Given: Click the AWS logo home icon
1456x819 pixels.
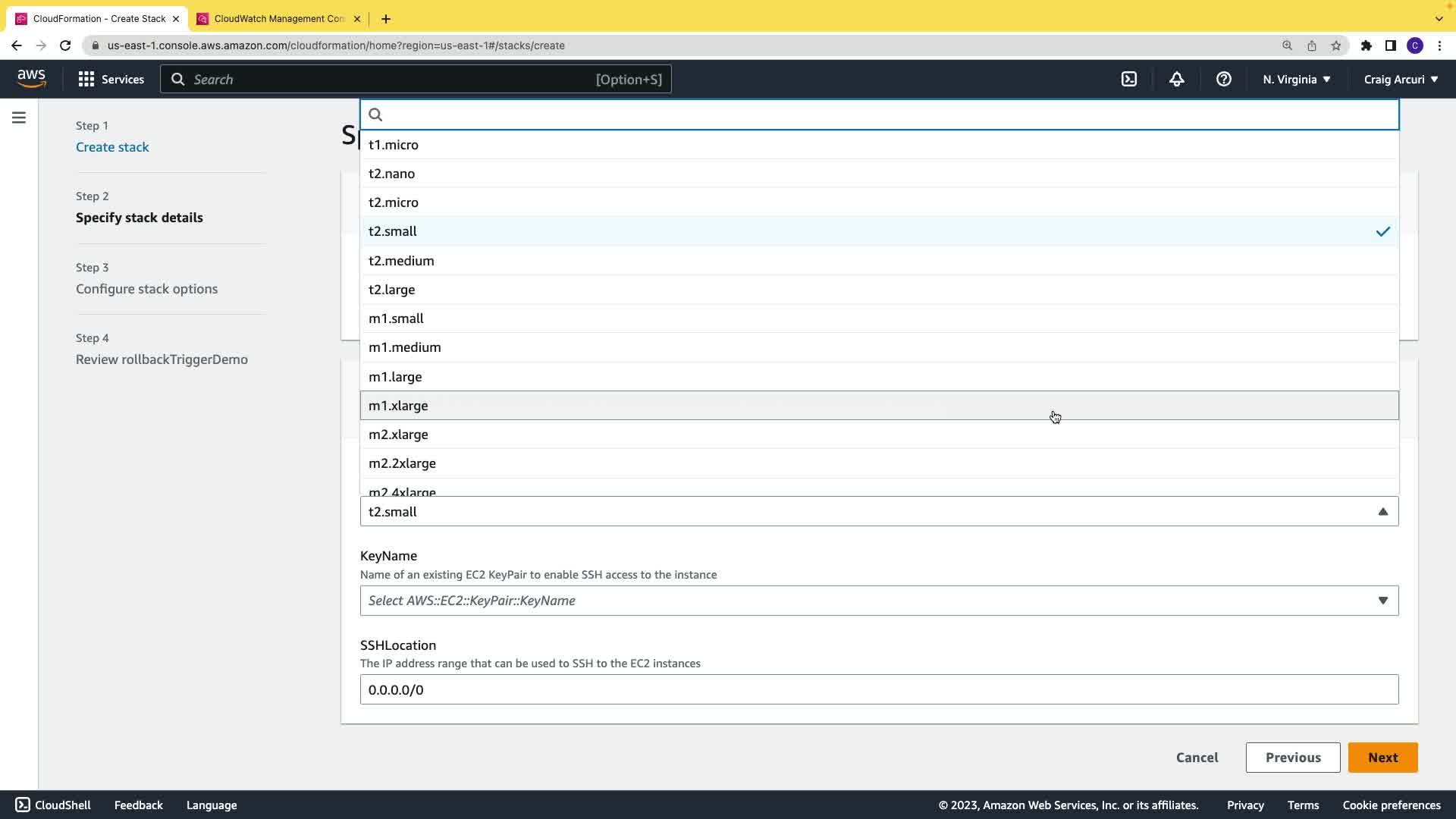Looking at the screenshot, I should (x=31, y=79).
